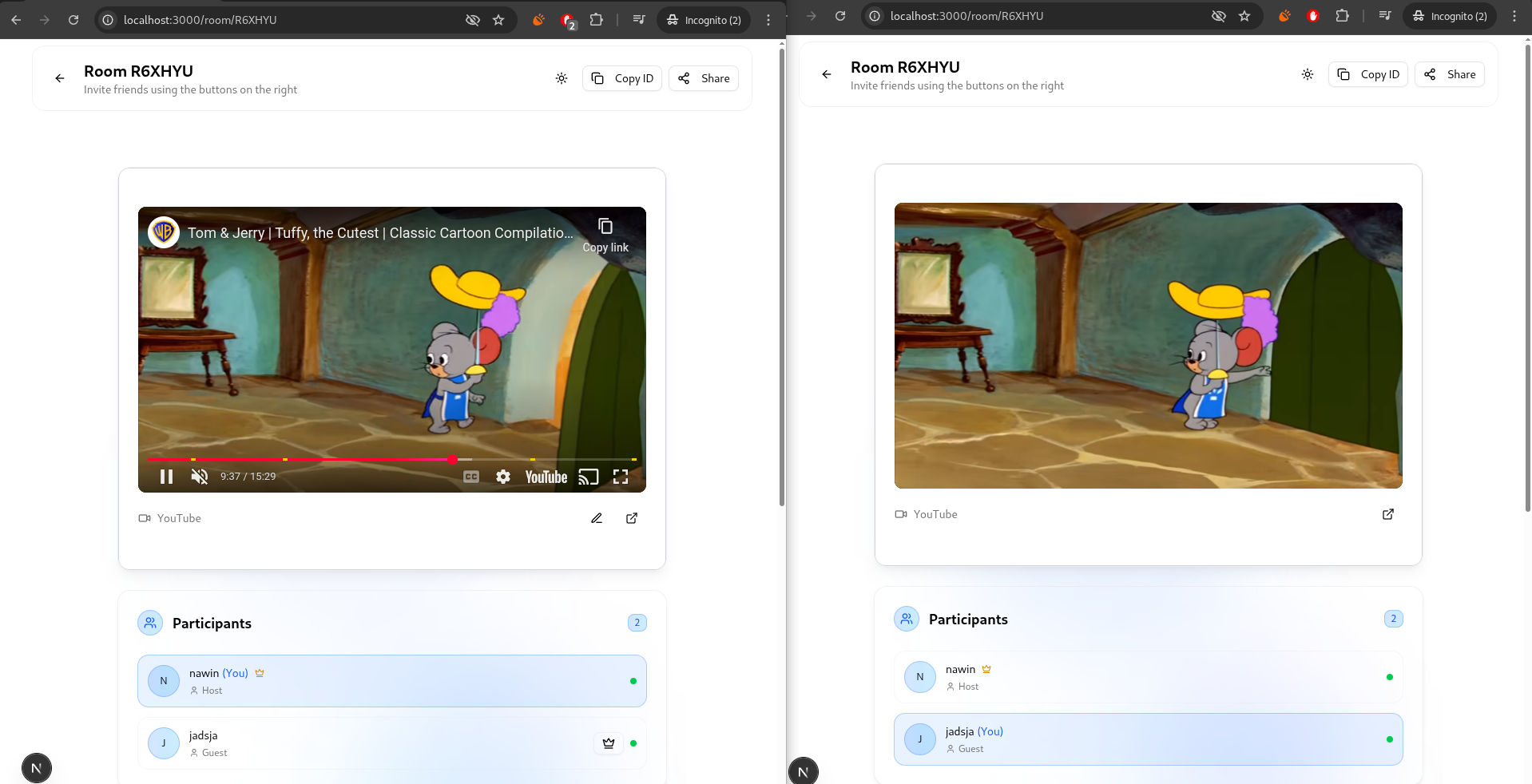The image size is (1532, 784).
Task: Bookmark page with star icon in right browser
Action: pyautogui.click(x=1244, y=16)
